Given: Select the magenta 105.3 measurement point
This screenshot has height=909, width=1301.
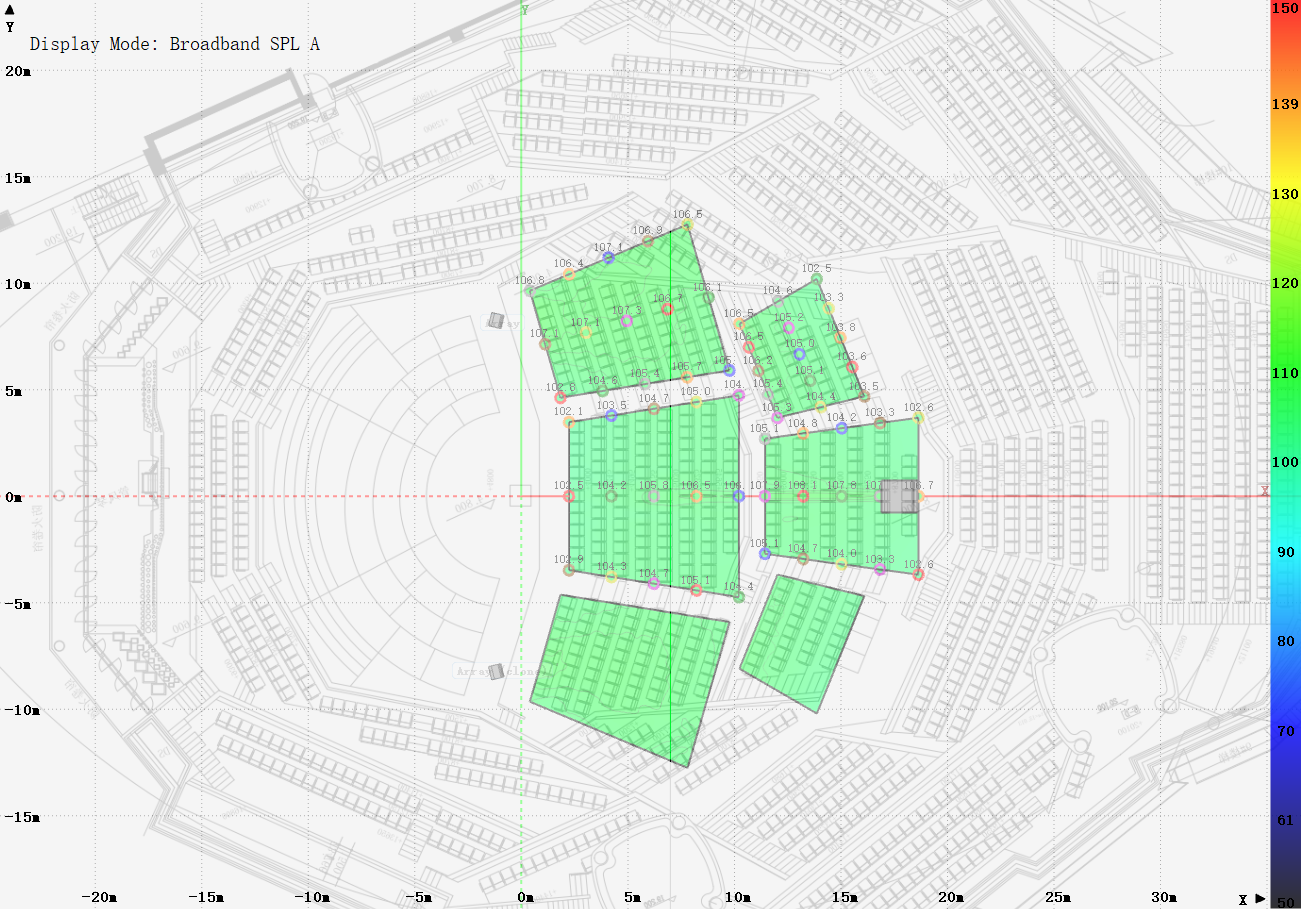Looking at the screenshot, I should [777, 417].
